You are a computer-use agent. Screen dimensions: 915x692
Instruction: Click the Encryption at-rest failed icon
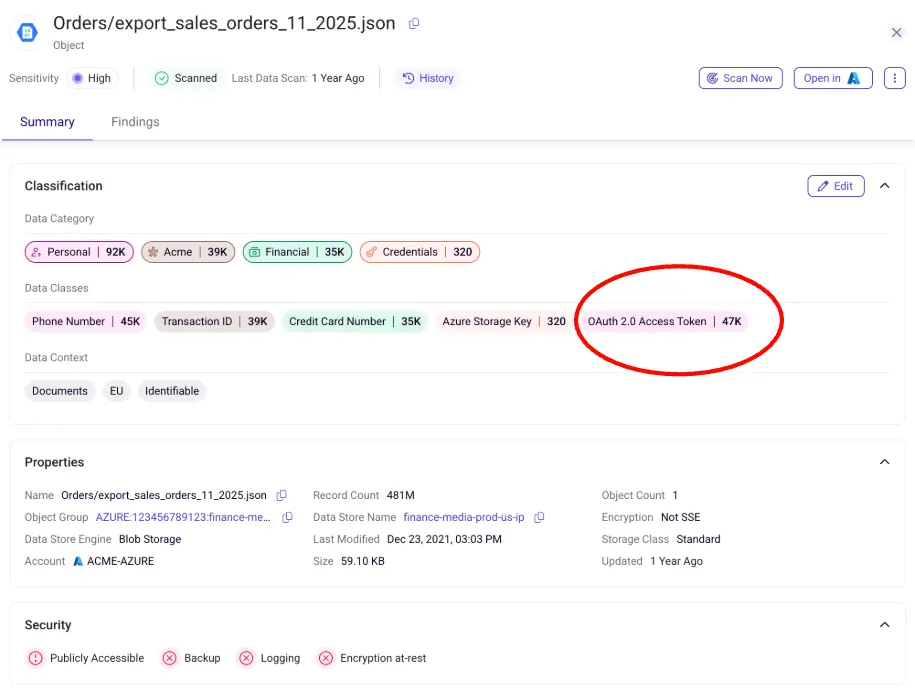[326, 658]
